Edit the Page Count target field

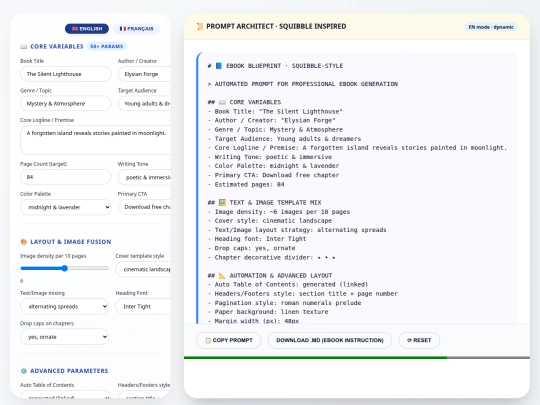pos(66,177)
